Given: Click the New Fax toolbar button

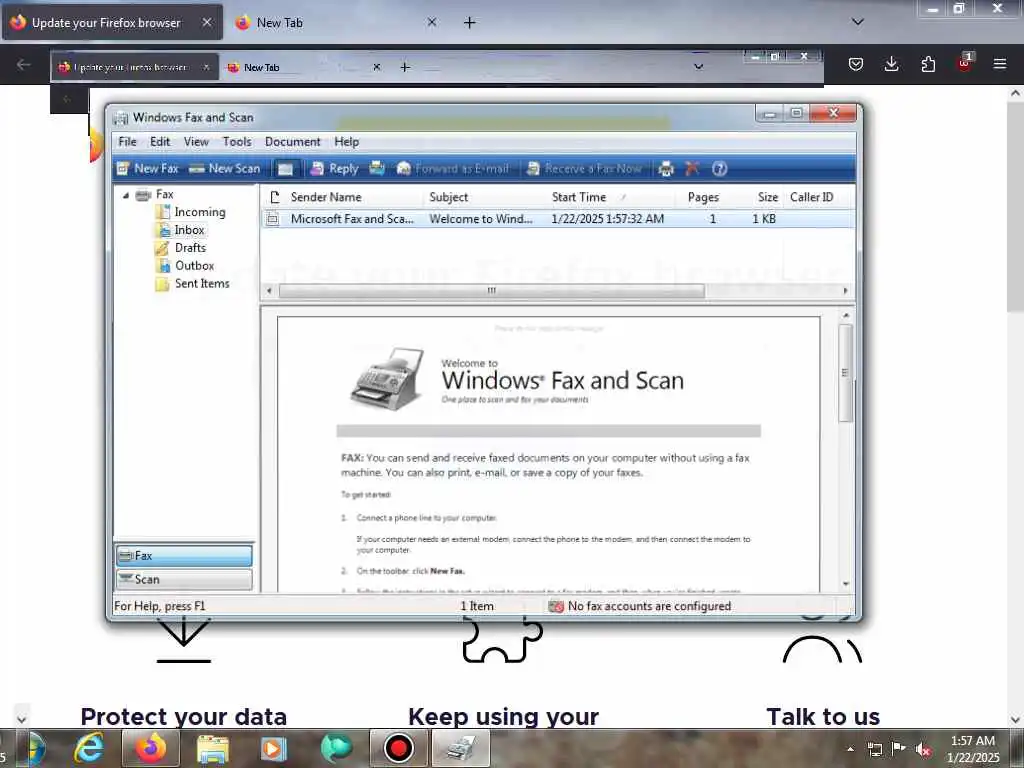Looking at the screenshot, I should tap(148, 168).
